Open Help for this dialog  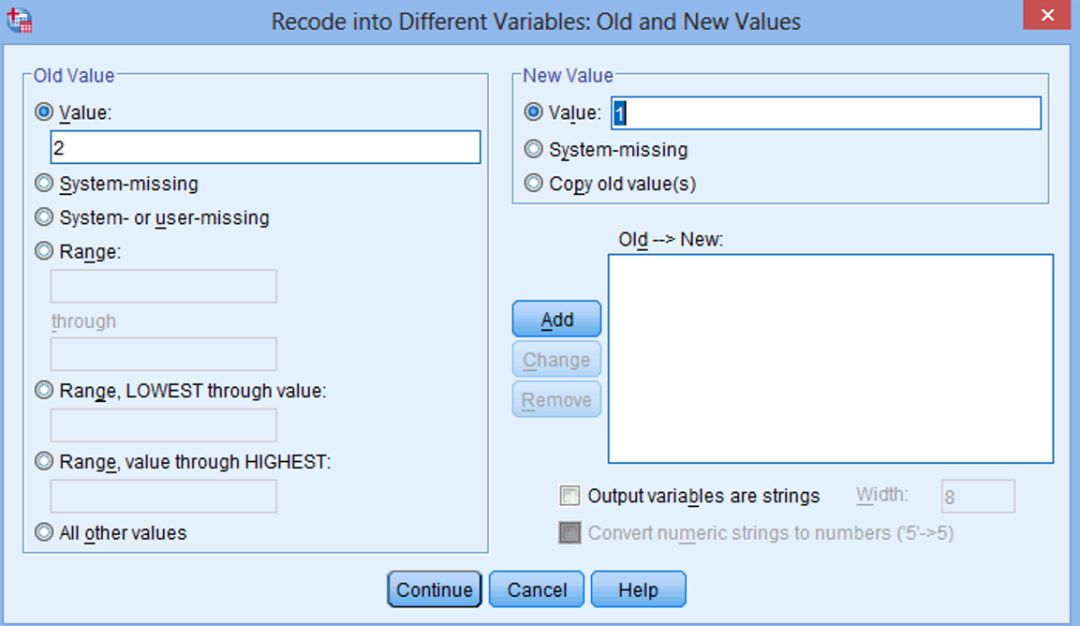[638, 590]
